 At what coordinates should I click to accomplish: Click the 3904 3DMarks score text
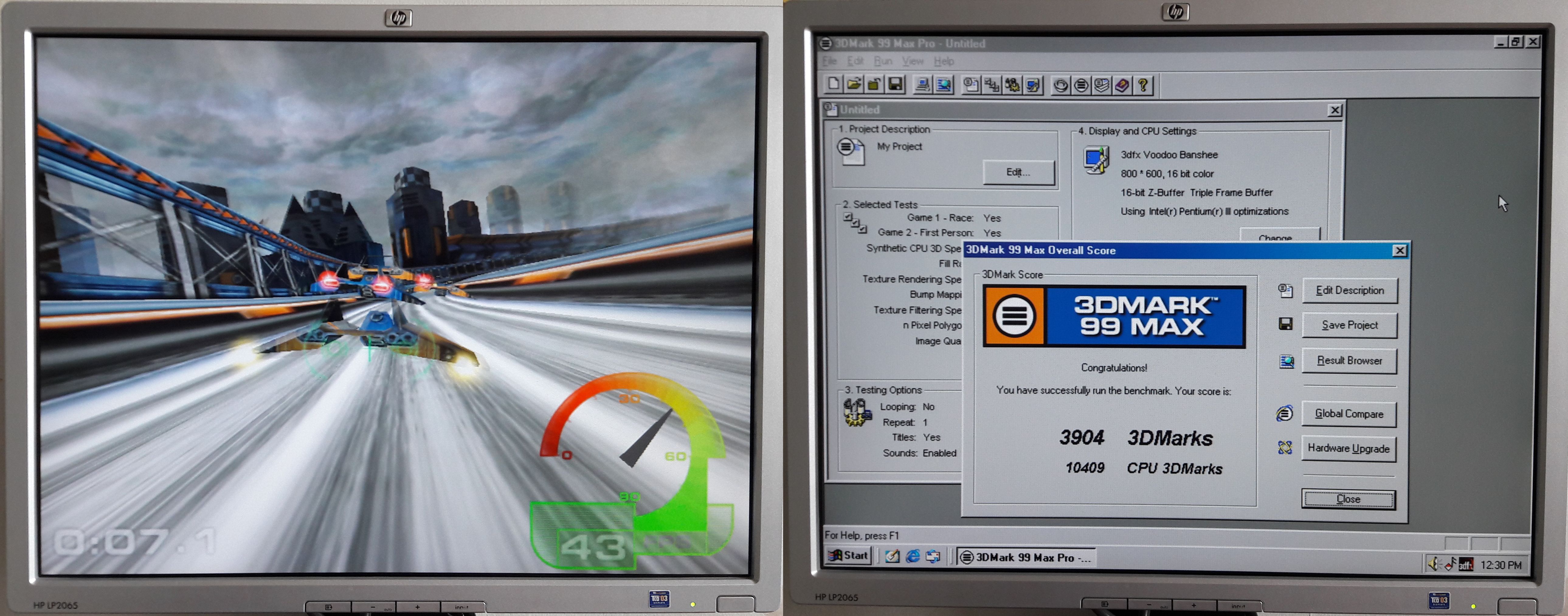pos(1136,438)
